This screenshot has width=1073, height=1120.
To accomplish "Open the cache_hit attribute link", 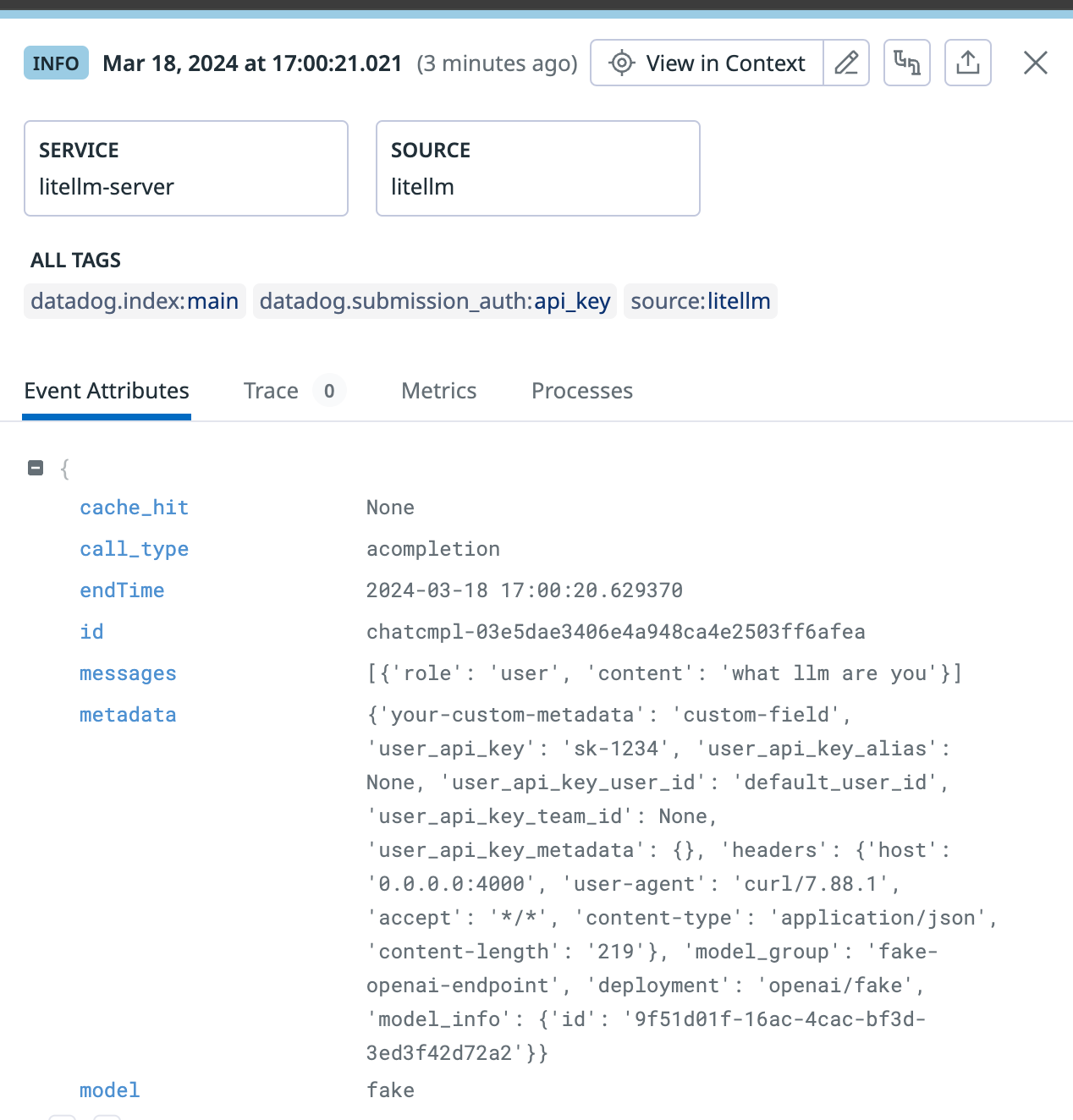I will (x=134, y=508).
